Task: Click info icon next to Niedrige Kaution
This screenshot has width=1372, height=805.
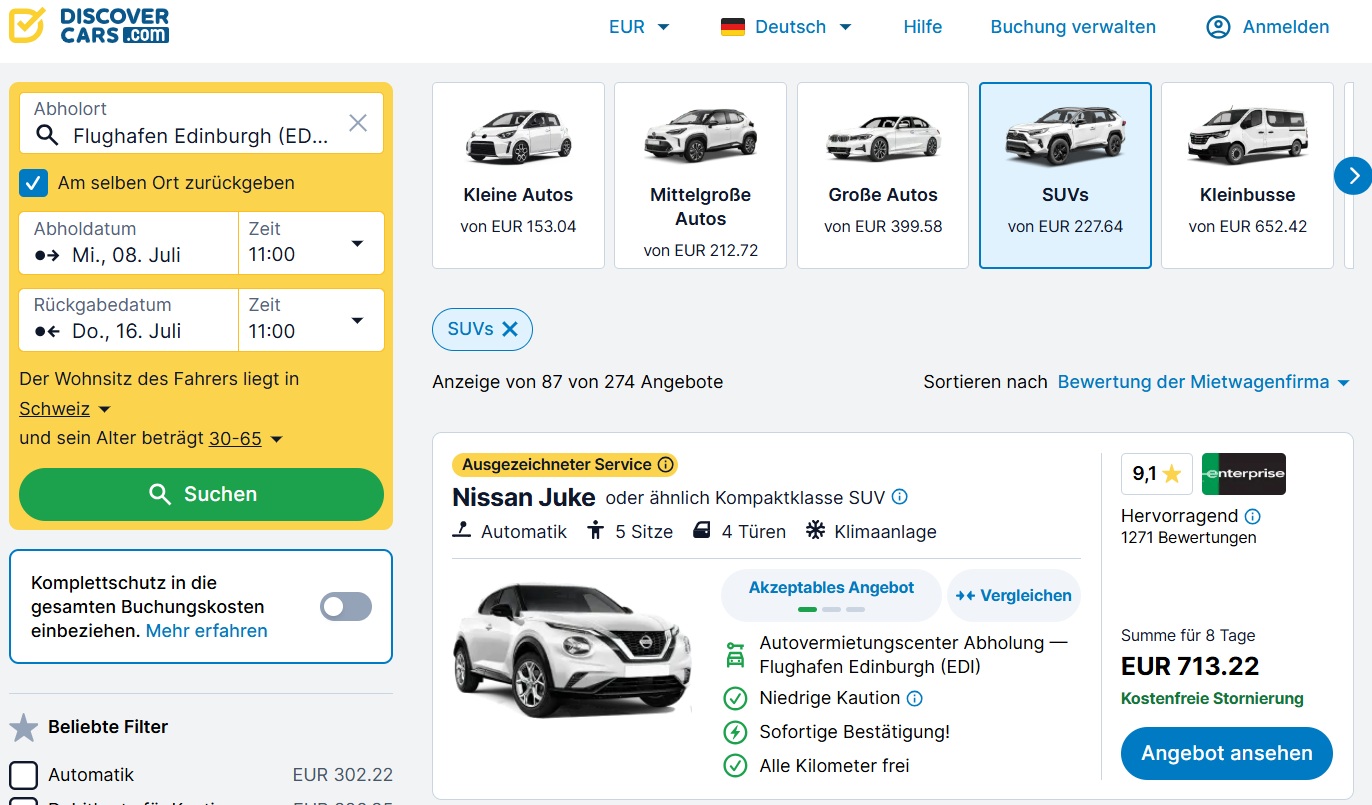Action: [x=914, y=698]
